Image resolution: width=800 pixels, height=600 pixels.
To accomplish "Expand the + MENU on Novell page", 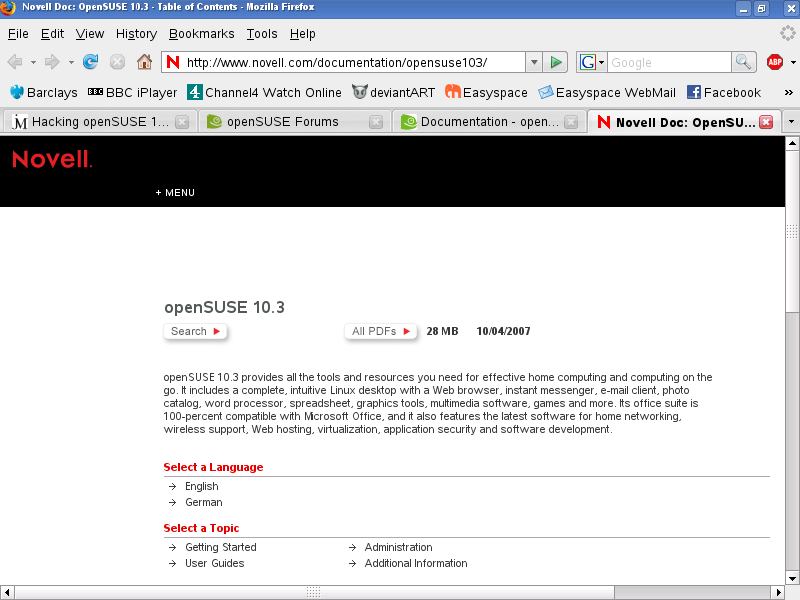I will (175, 193).
